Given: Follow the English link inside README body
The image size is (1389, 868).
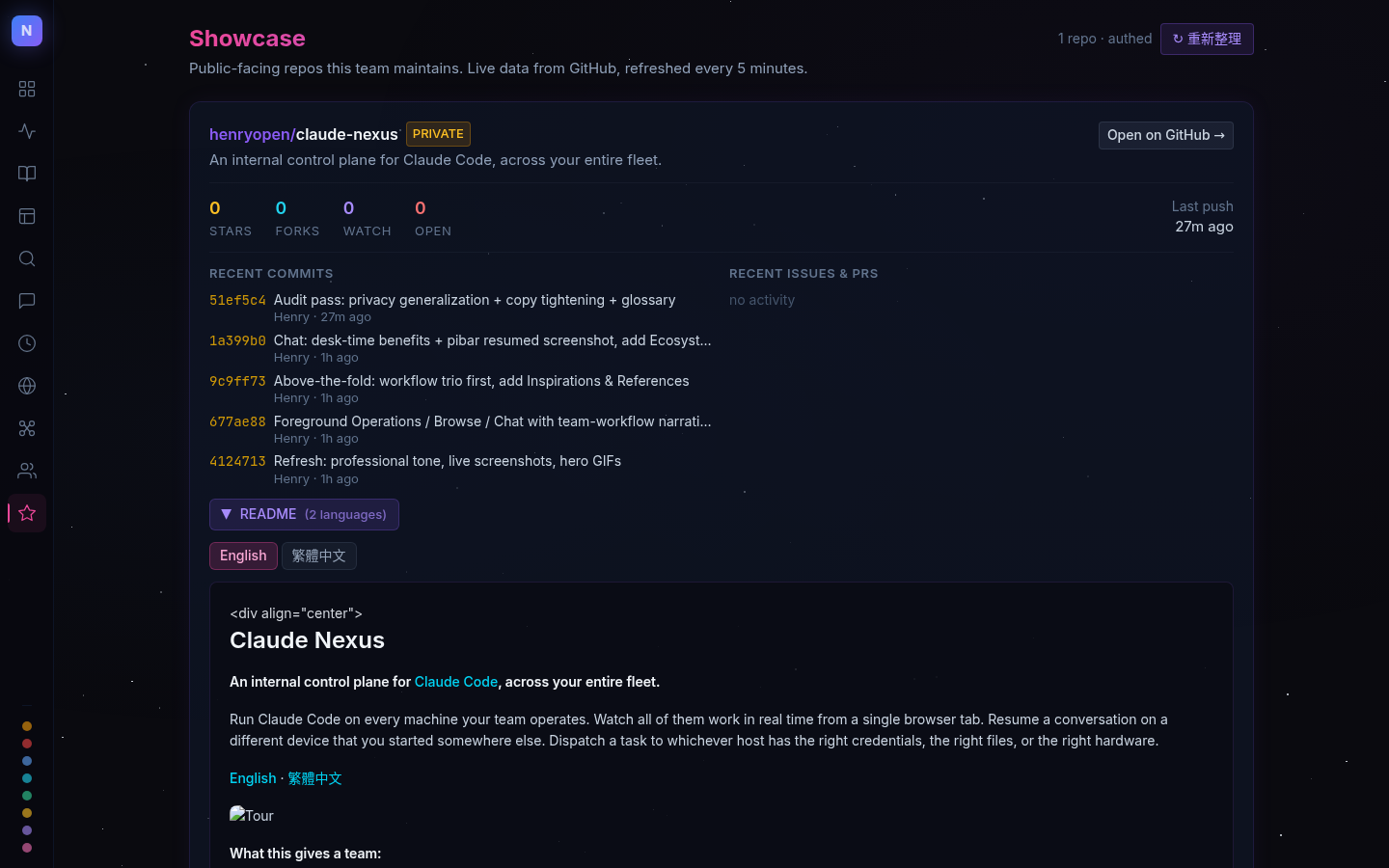Looking at the screenshot, I should tap(253, 778).
